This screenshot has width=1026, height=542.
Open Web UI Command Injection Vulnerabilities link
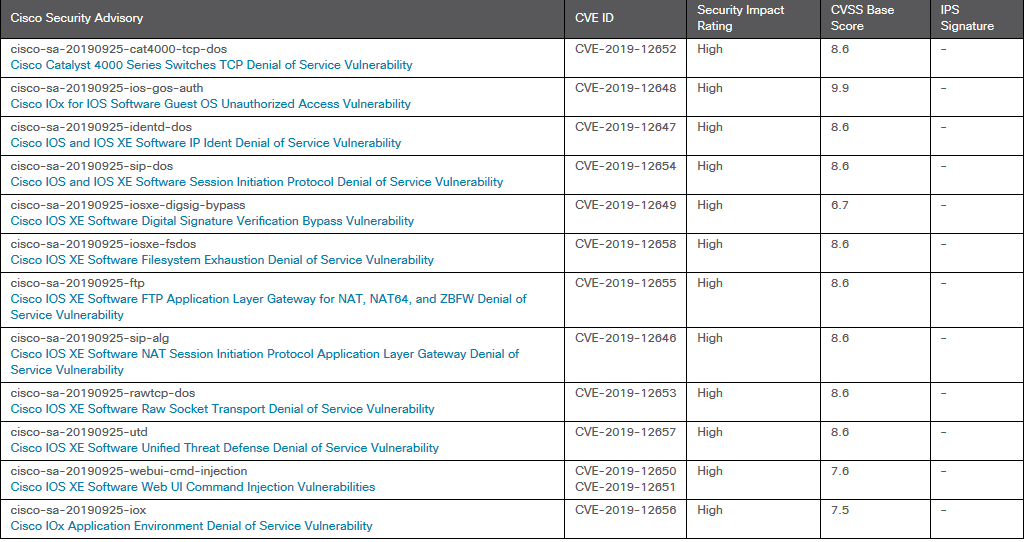(x=193, y=487)
